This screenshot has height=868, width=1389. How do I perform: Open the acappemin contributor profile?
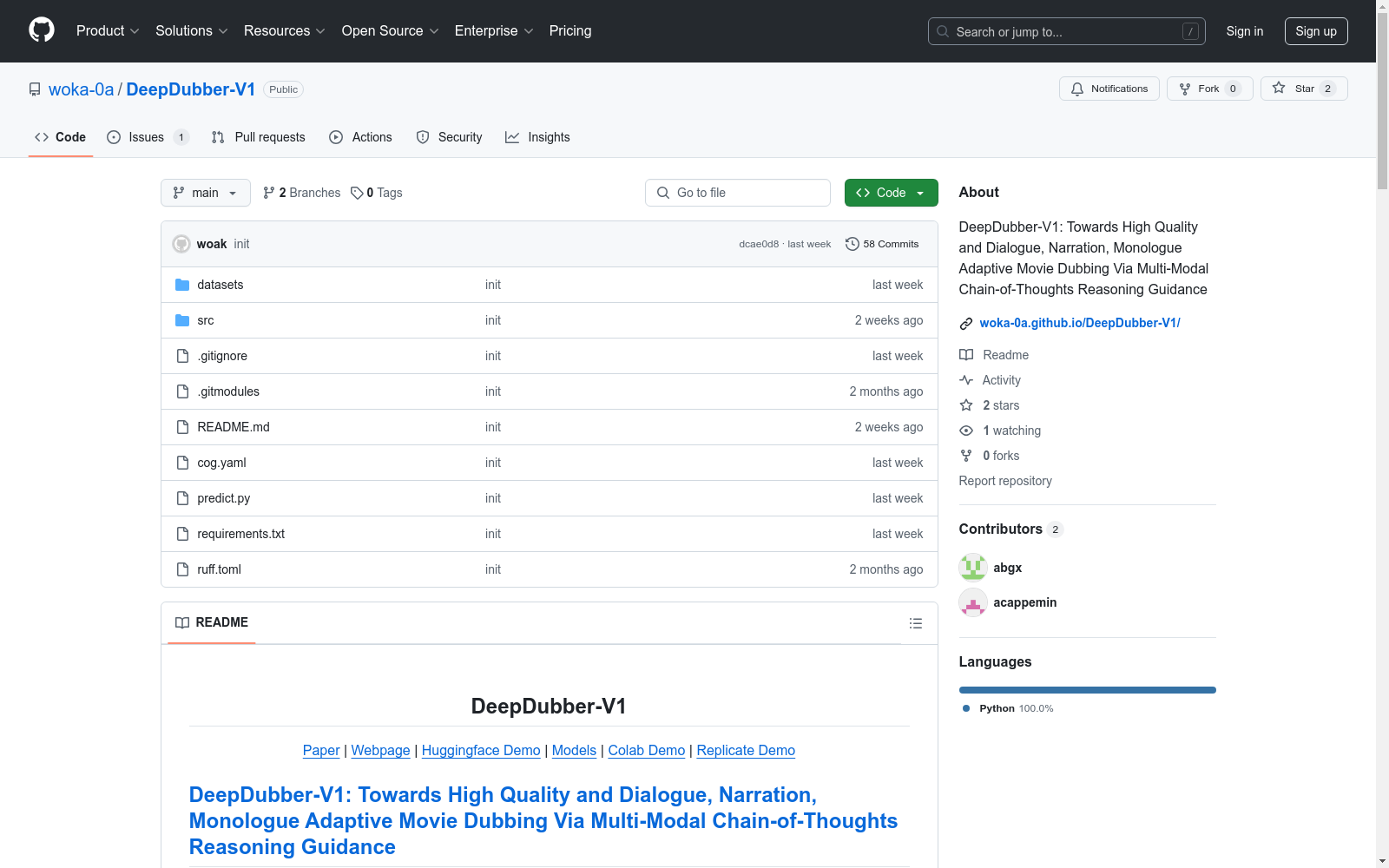tap(1025, 602)
